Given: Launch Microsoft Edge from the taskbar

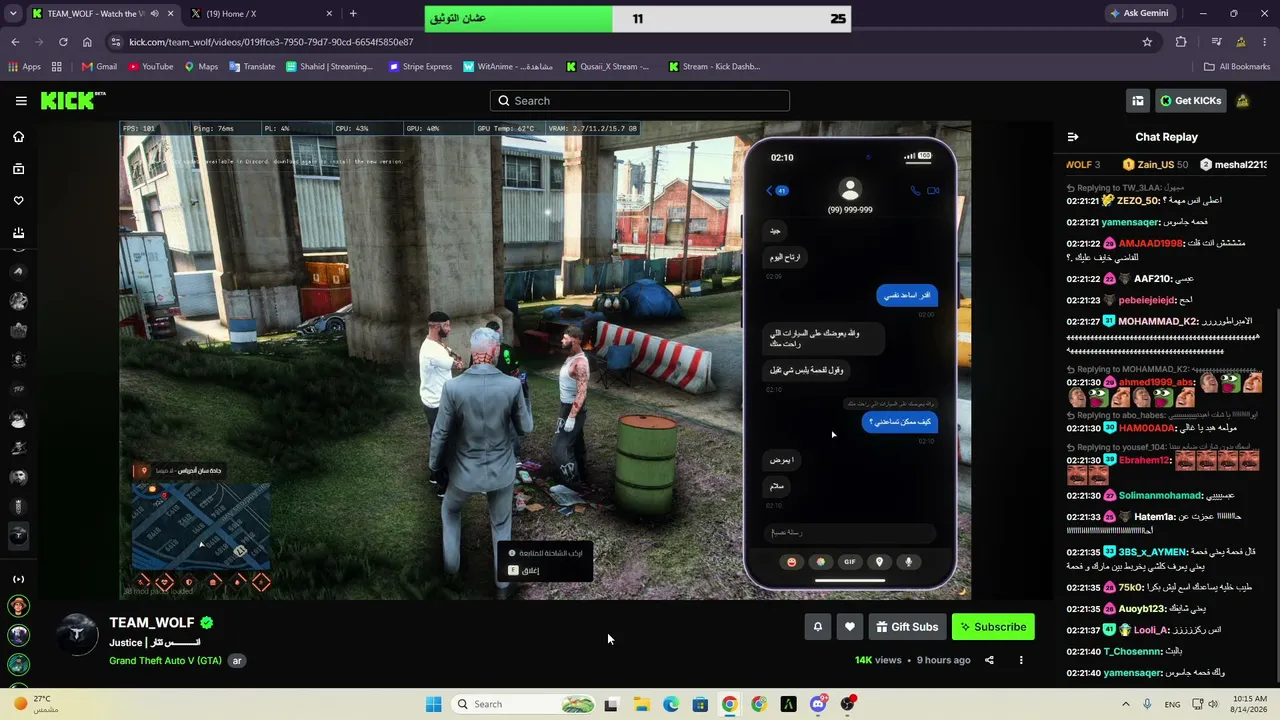Looking at the screenshot, I should 670,704.
